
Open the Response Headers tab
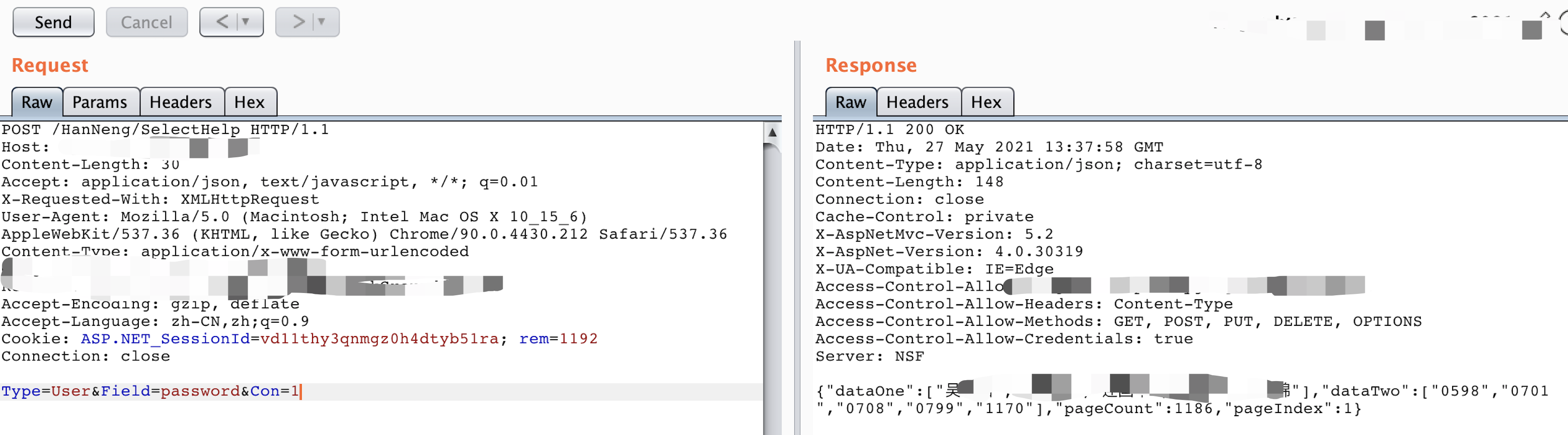click(917, 102)
